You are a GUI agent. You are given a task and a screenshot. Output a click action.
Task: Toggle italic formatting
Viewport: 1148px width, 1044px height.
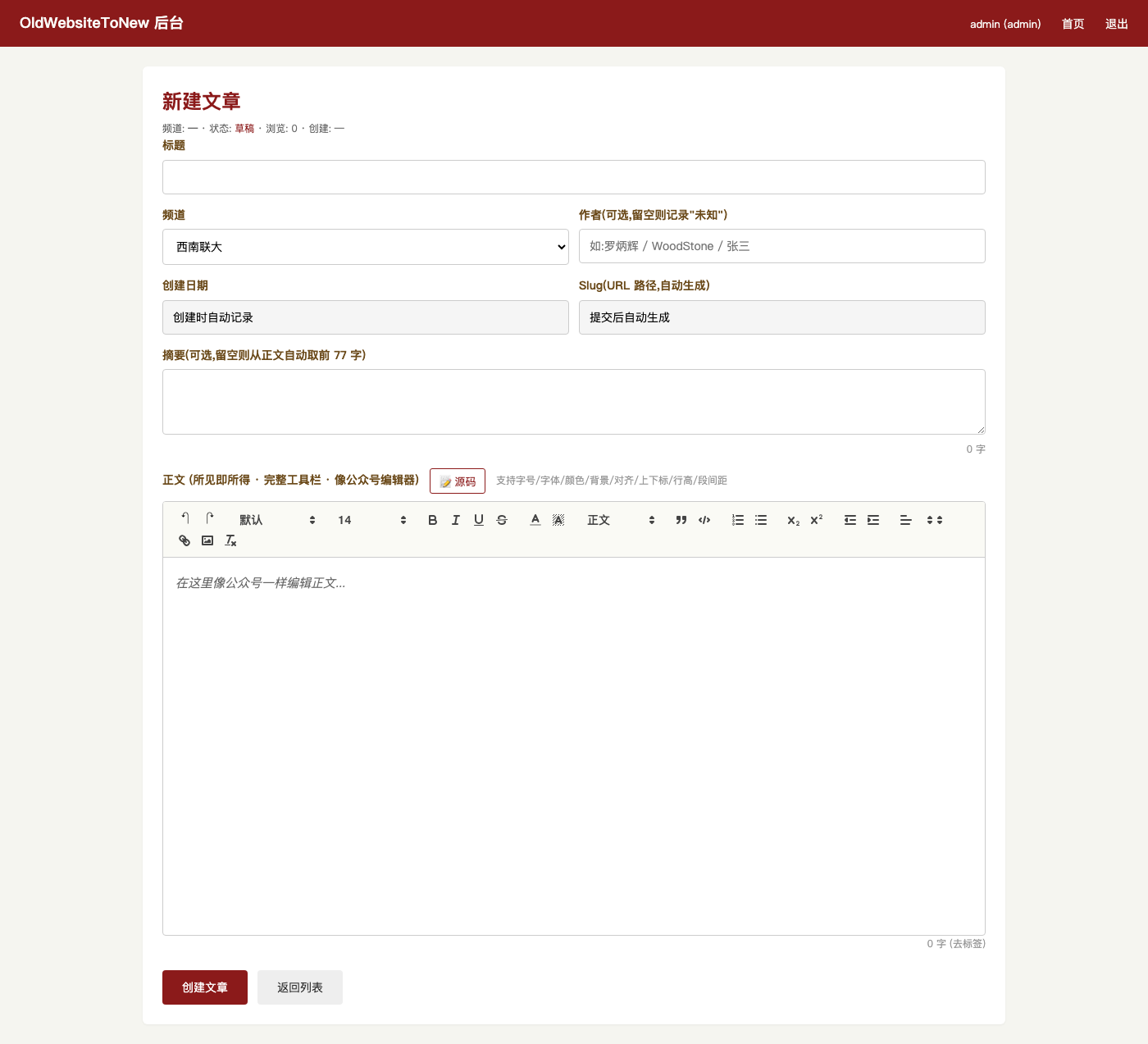[456, 520]
